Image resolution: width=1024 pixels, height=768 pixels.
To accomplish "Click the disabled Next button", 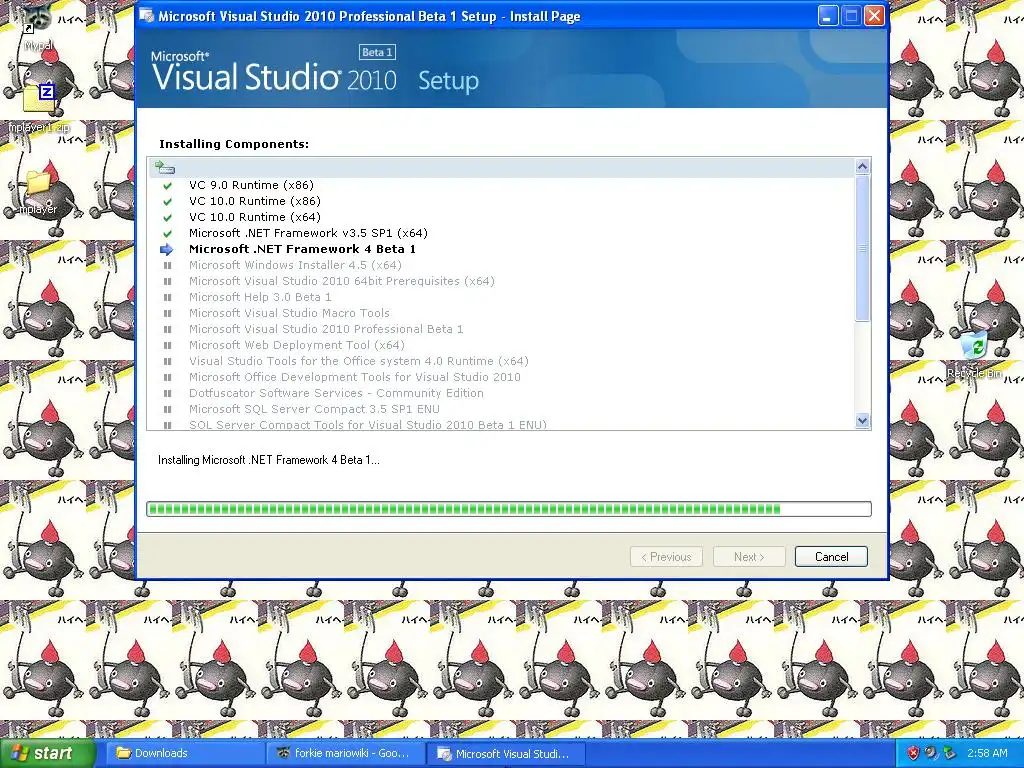I will [748, 556].
